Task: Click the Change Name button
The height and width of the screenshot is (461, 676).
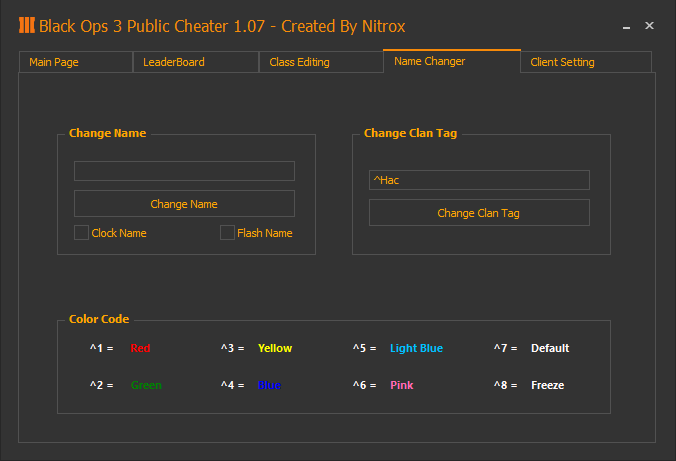Action: click(x=185, y=204)
